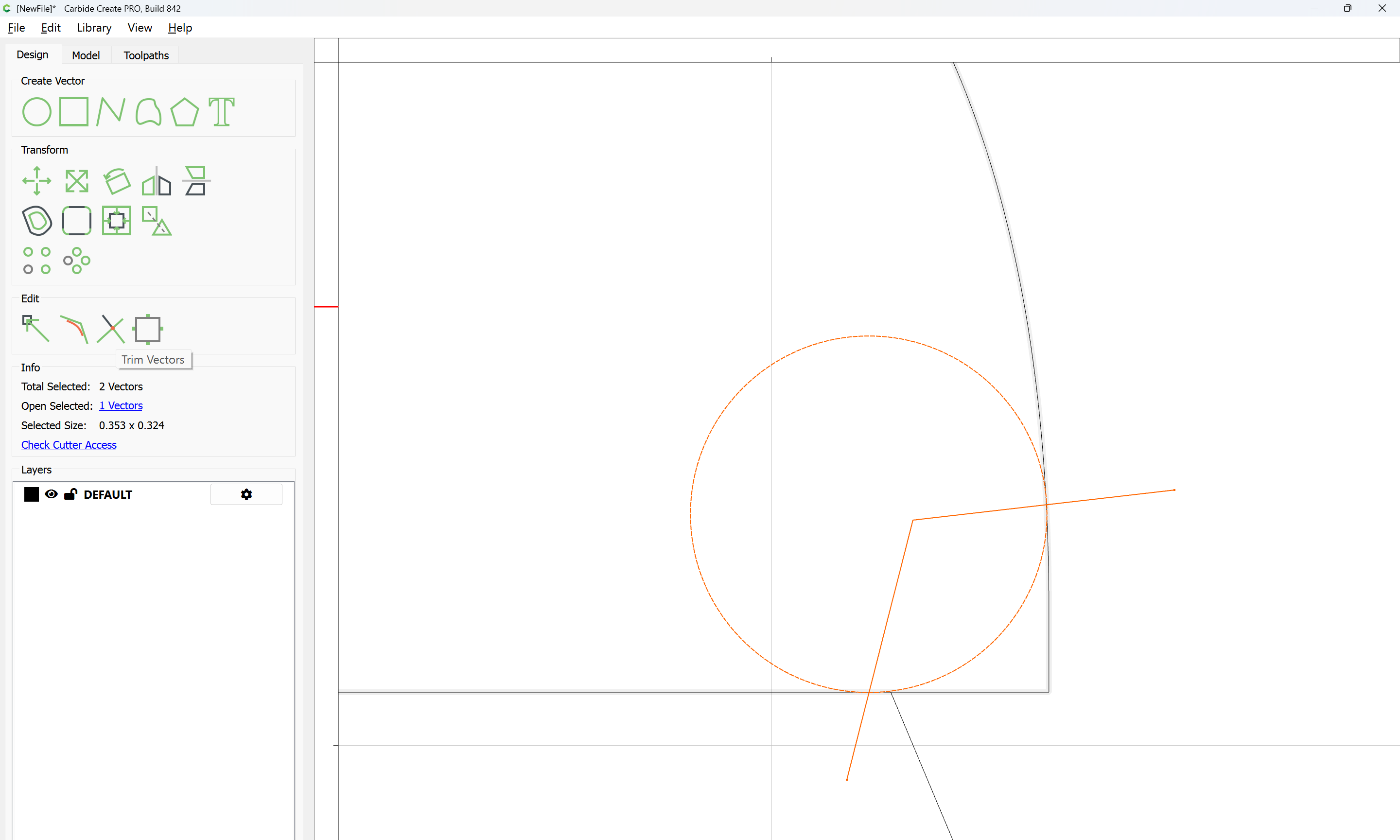Click the Trim Vectors icon

[x=111, y=329]
